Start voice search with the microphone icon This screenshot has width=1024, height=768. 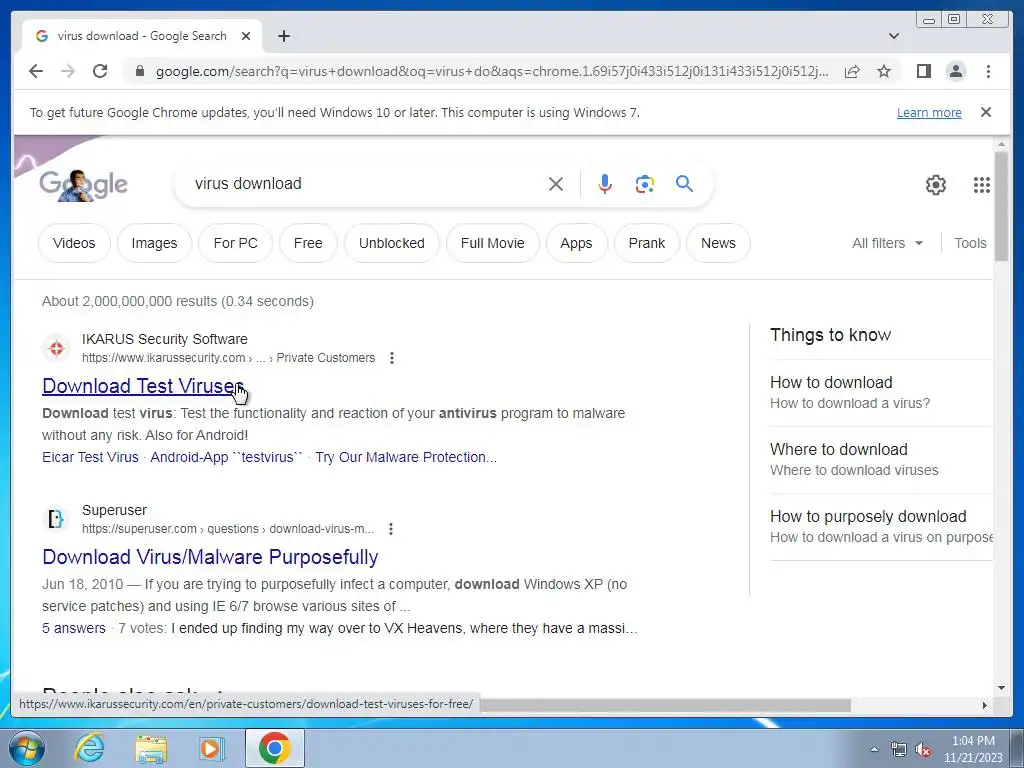pos(605,184)
